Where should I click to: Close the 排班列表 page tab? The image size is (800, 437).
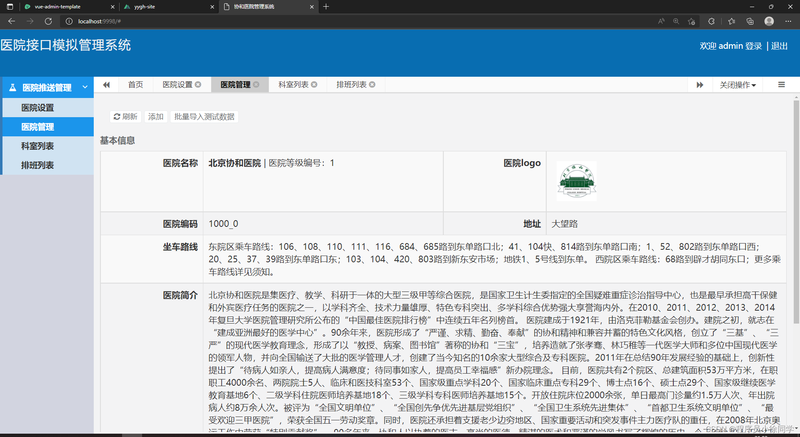372,85
